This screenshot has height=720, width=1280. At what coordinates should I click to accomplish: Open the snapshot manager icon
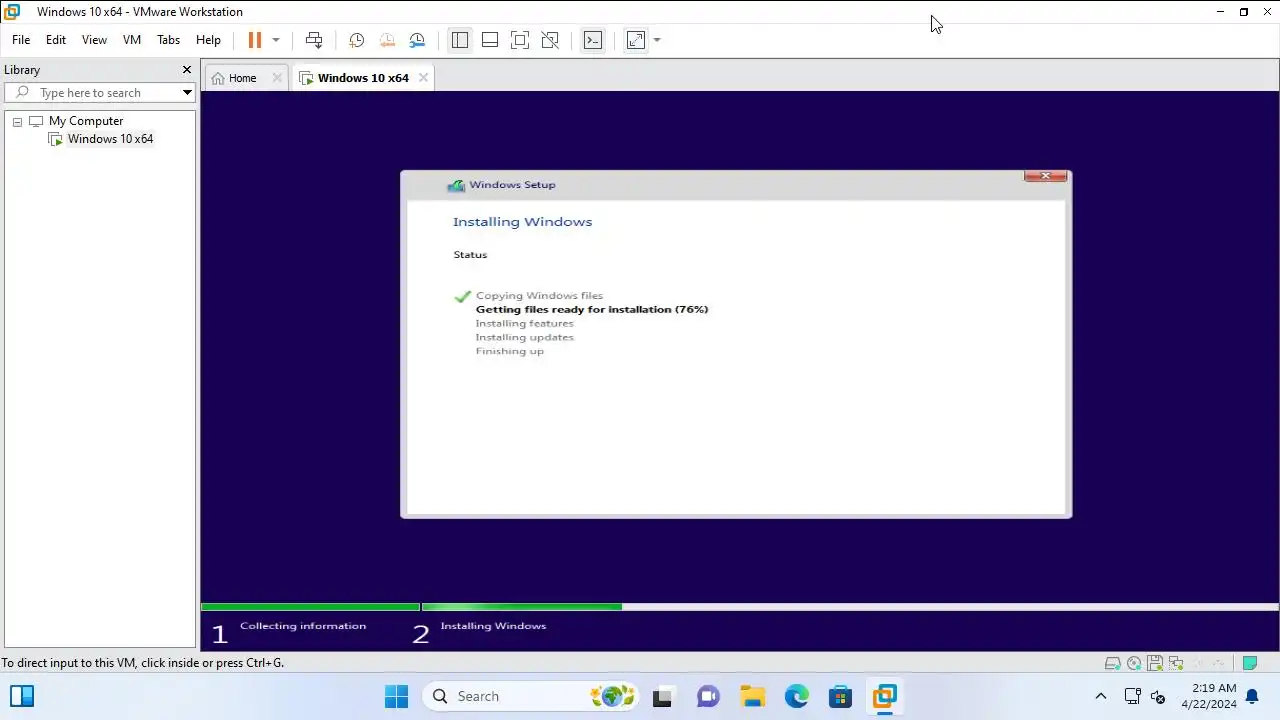pyautogui.click(x=417, y=40)
